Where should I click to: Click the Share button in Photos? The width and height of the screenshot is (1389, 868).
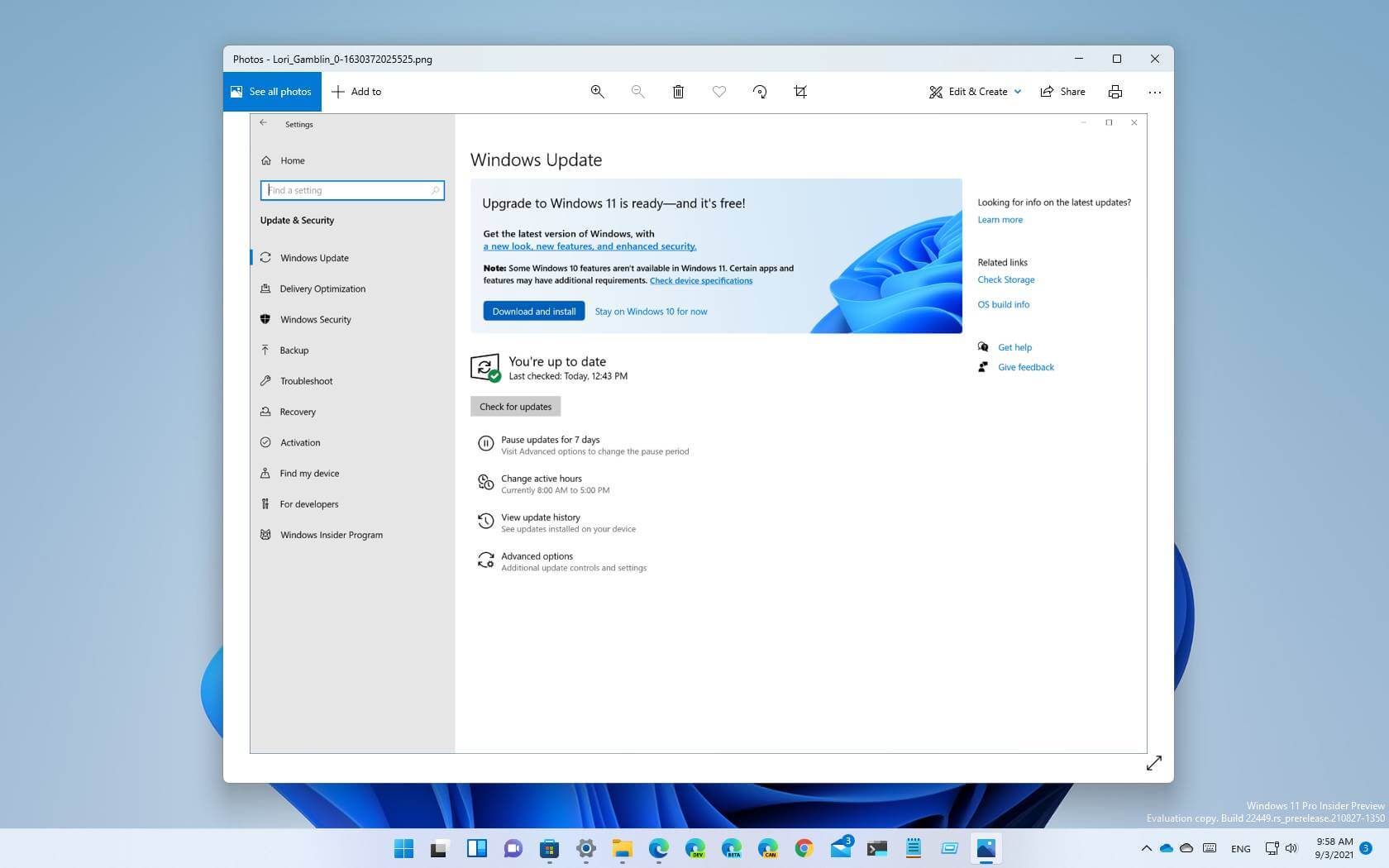click(1063, 92)
